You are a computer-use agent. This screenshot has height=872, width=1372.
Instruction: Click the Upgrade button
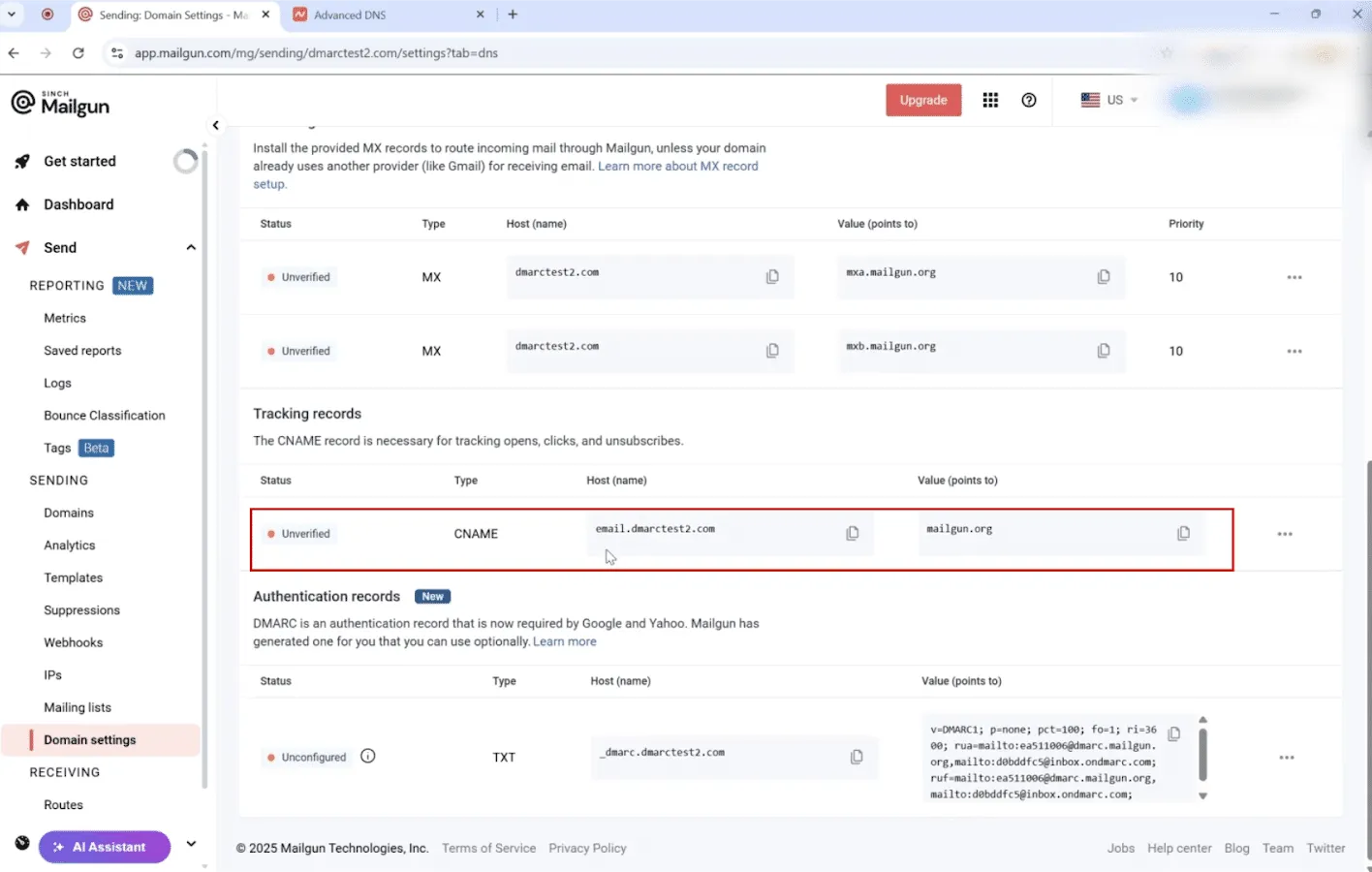tap(923, 100)
